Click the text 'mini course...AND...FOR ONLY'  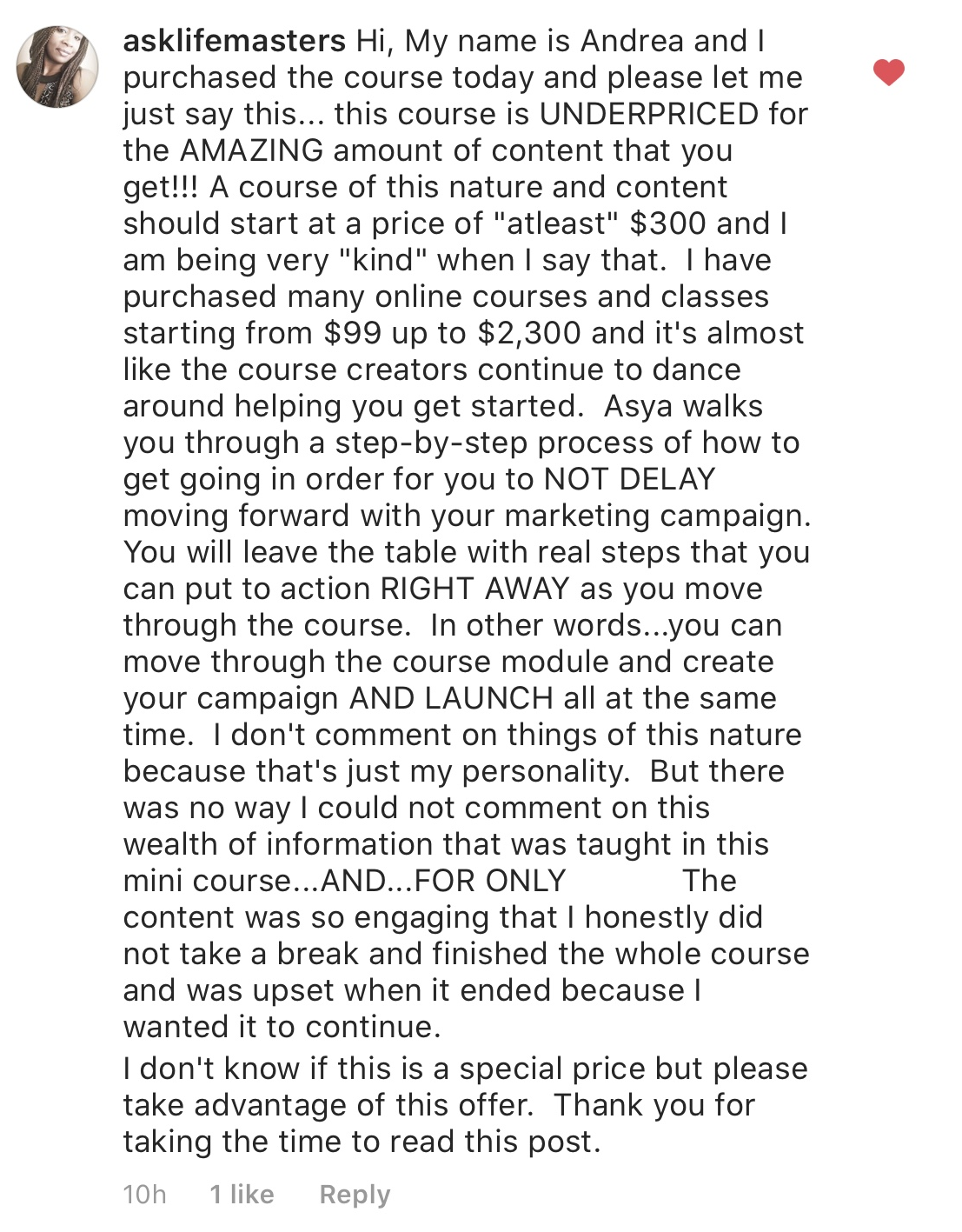point(344,881)
